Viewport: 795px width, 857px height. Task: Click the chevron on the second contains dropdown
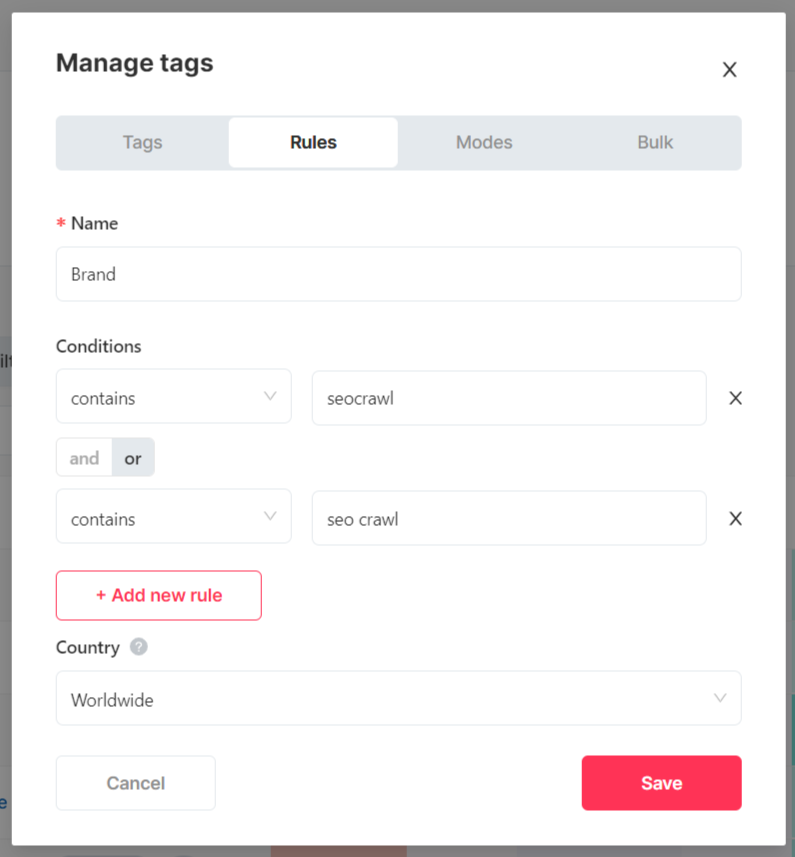coord(269,517)
